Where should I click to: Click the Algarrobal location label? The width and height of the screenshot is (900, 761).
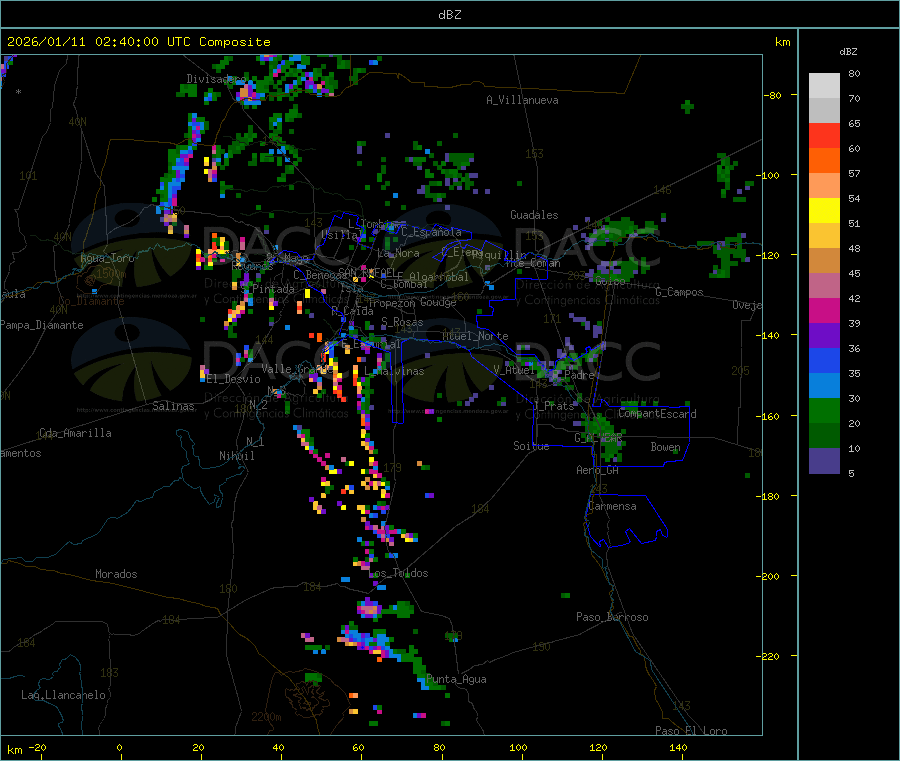click(439, 277)
